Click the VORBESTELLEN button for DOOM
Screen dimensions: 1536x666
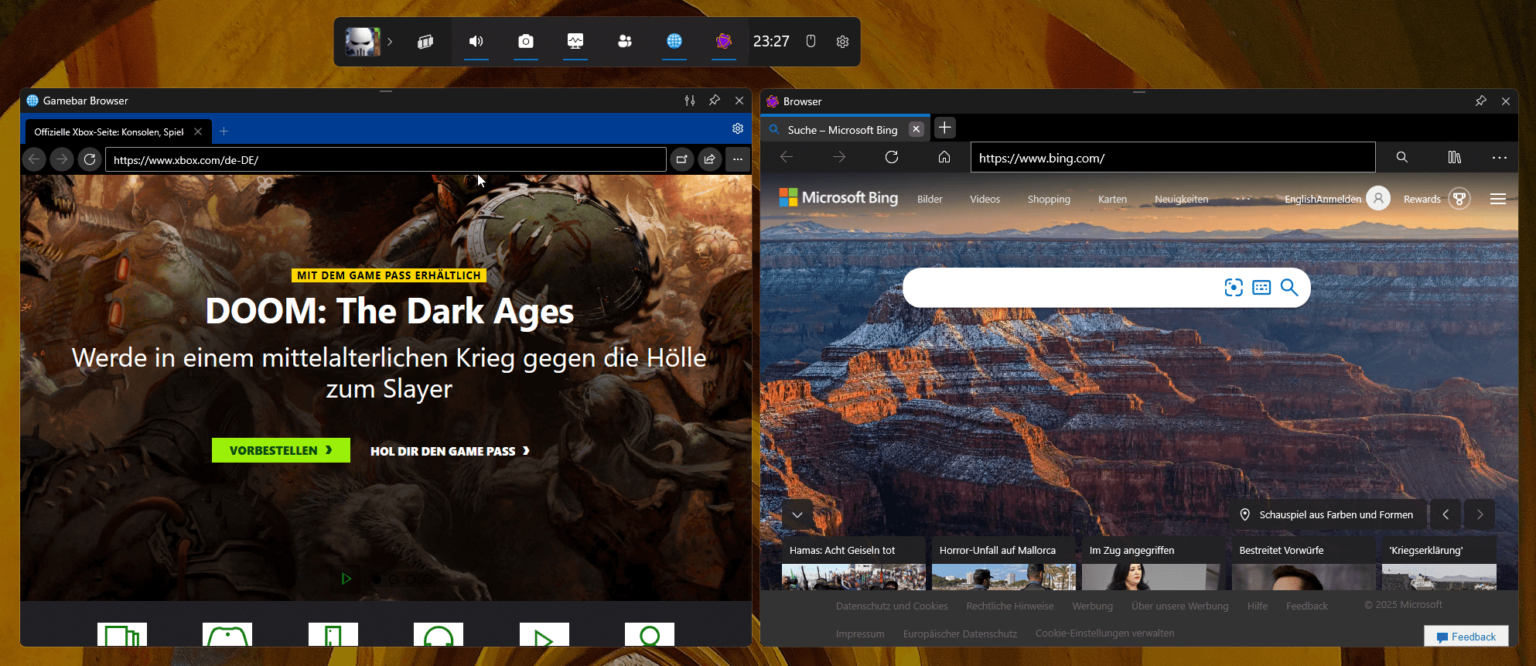[x=280, y=450]
